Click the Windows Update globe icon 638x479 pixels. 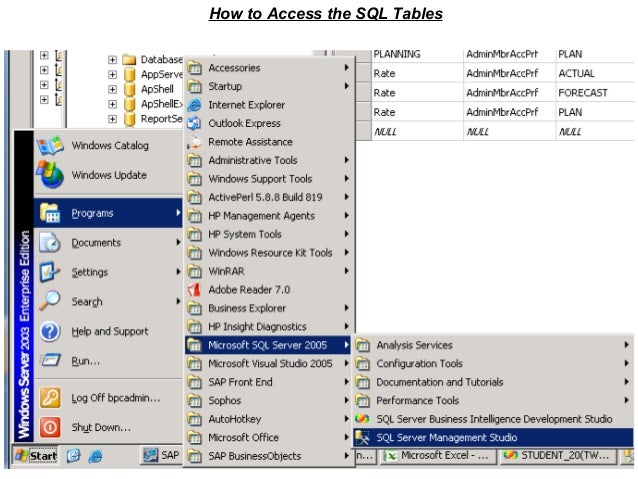[50, 174]
